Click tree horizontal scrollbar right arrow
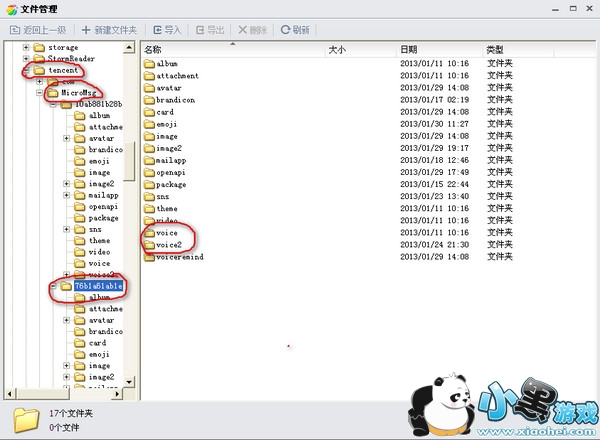 click(x=117, y=394)
